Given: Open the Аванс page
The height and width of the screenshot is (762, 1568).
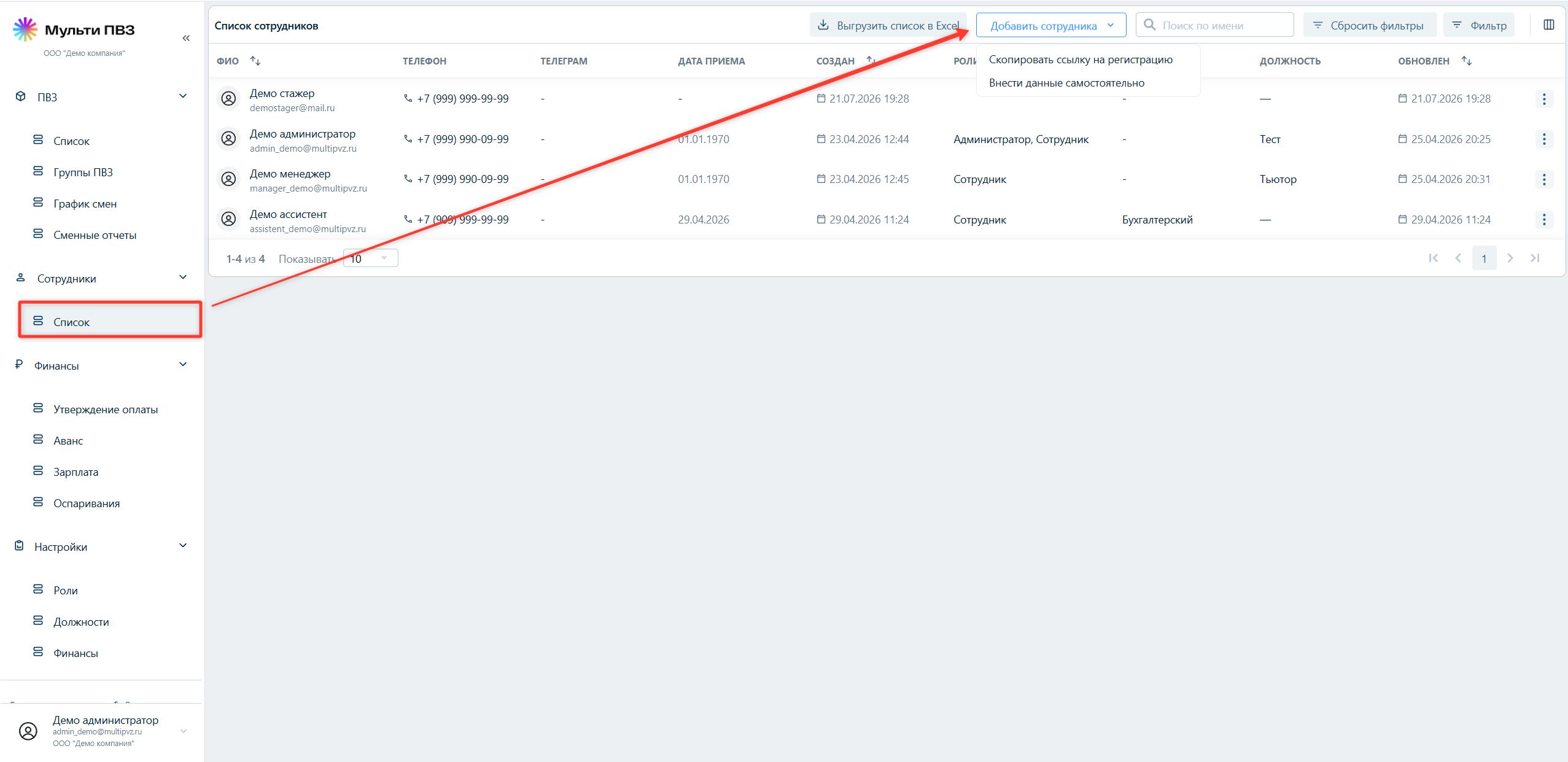Looking at the screenshot, I should (68, 441).
